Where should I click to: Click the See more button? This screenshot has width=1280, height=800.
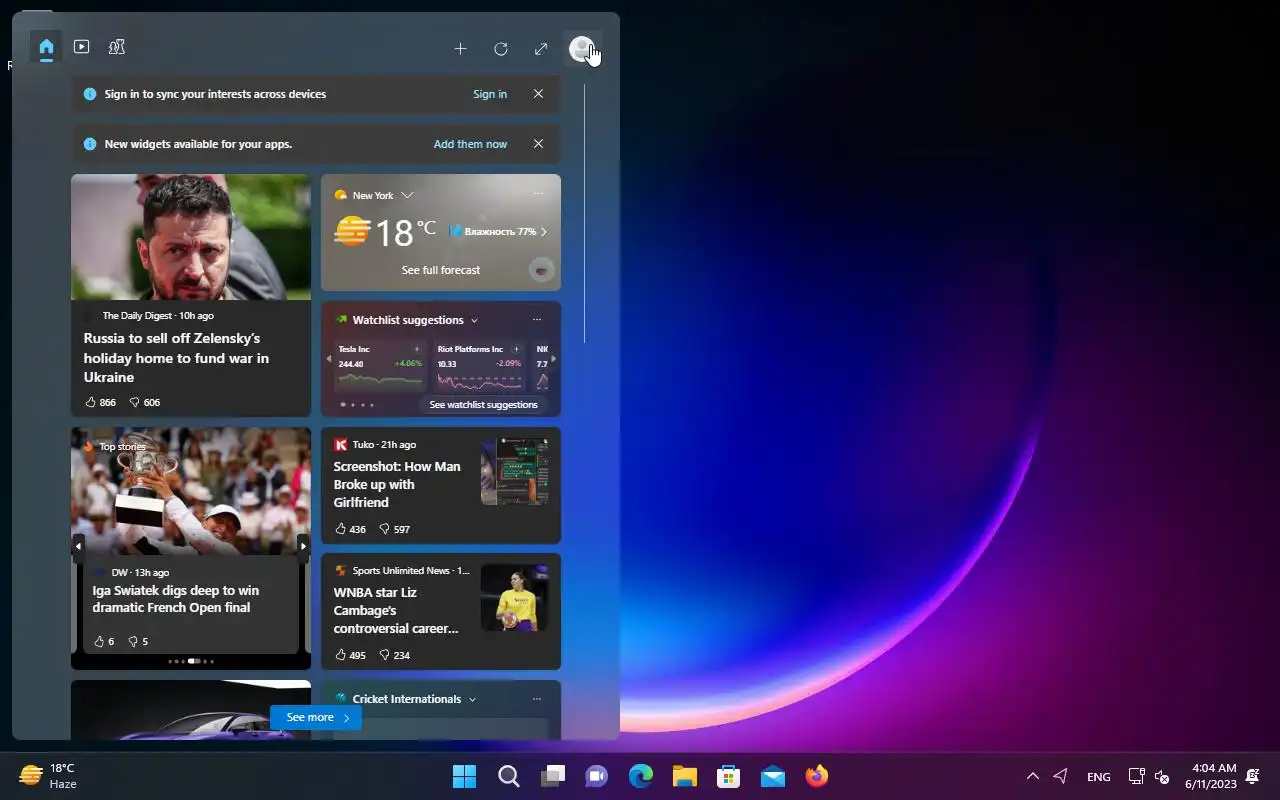pos(316,717)
